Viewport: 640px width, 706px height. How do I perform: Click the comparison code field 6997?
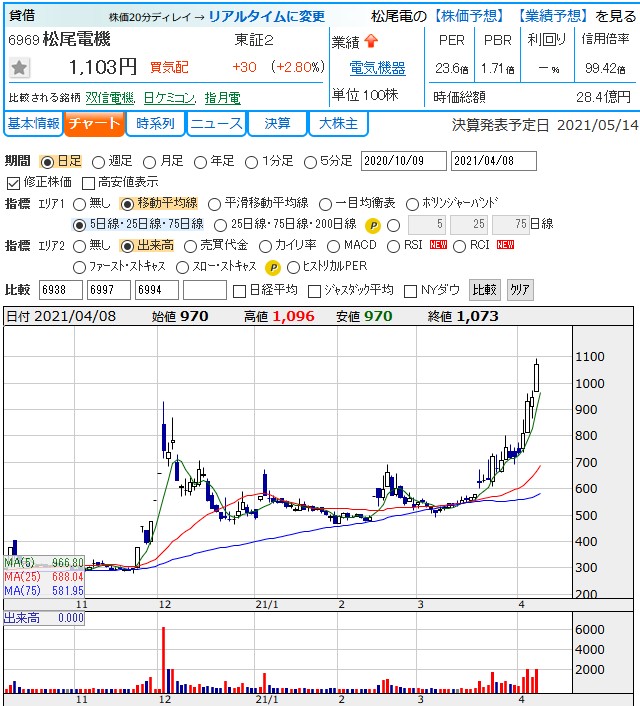tap(109, 290)
